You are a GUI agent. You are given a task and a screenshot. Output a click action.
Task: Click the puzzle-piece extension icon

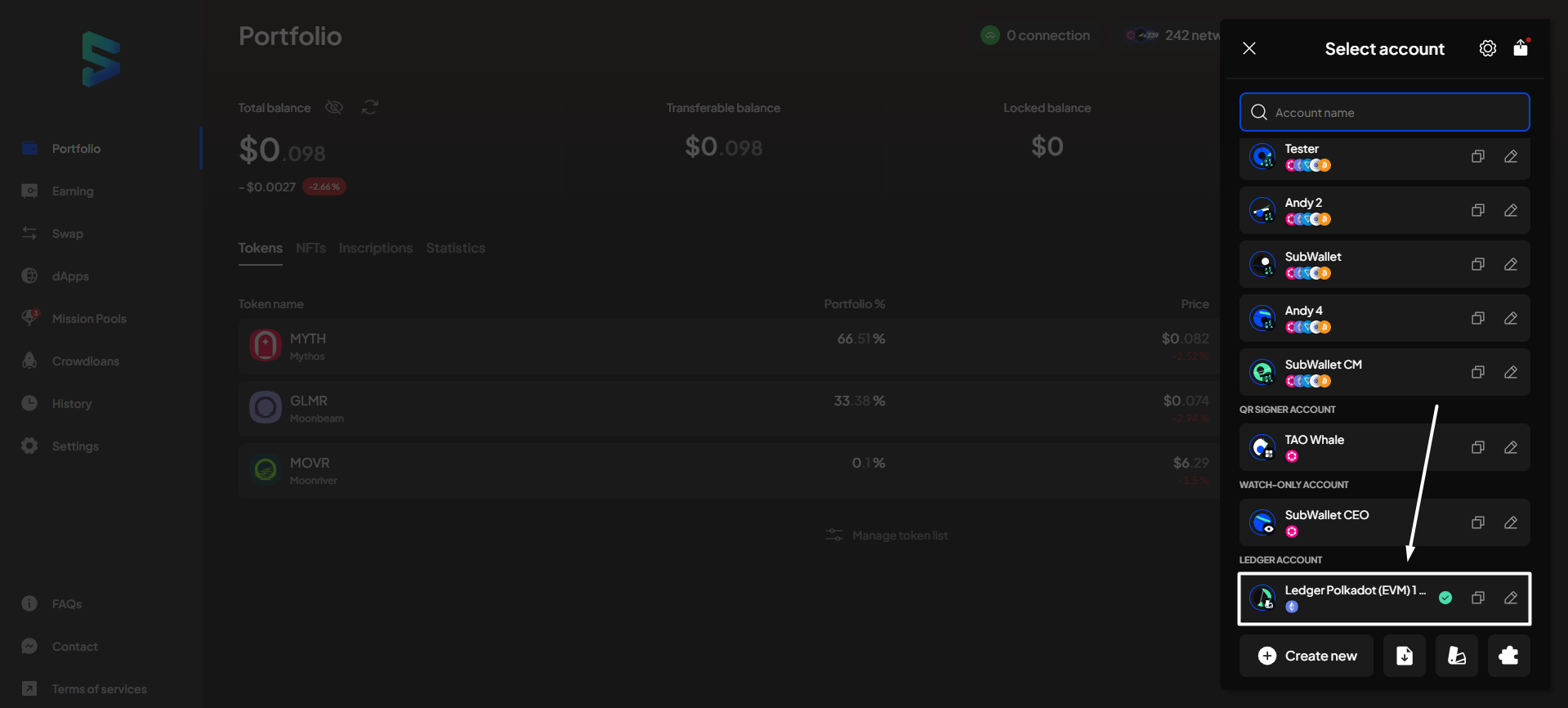click(x=1508, y=656)
